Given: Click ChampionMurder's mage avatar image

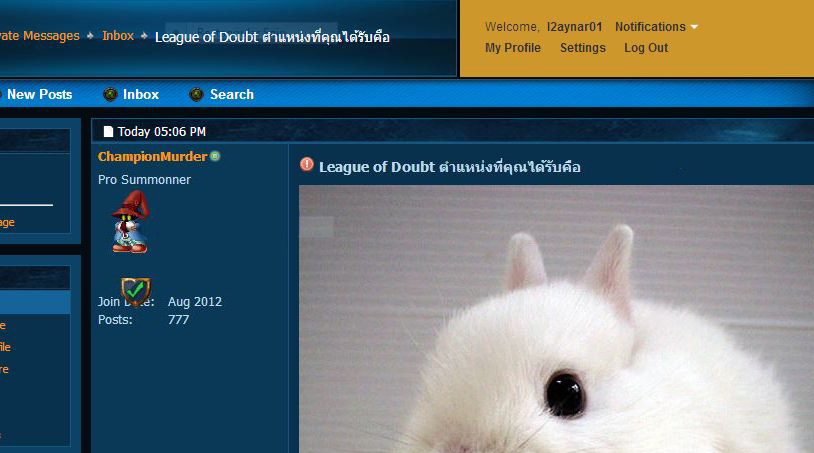Looking at the screenshot, I should (130, 222).
